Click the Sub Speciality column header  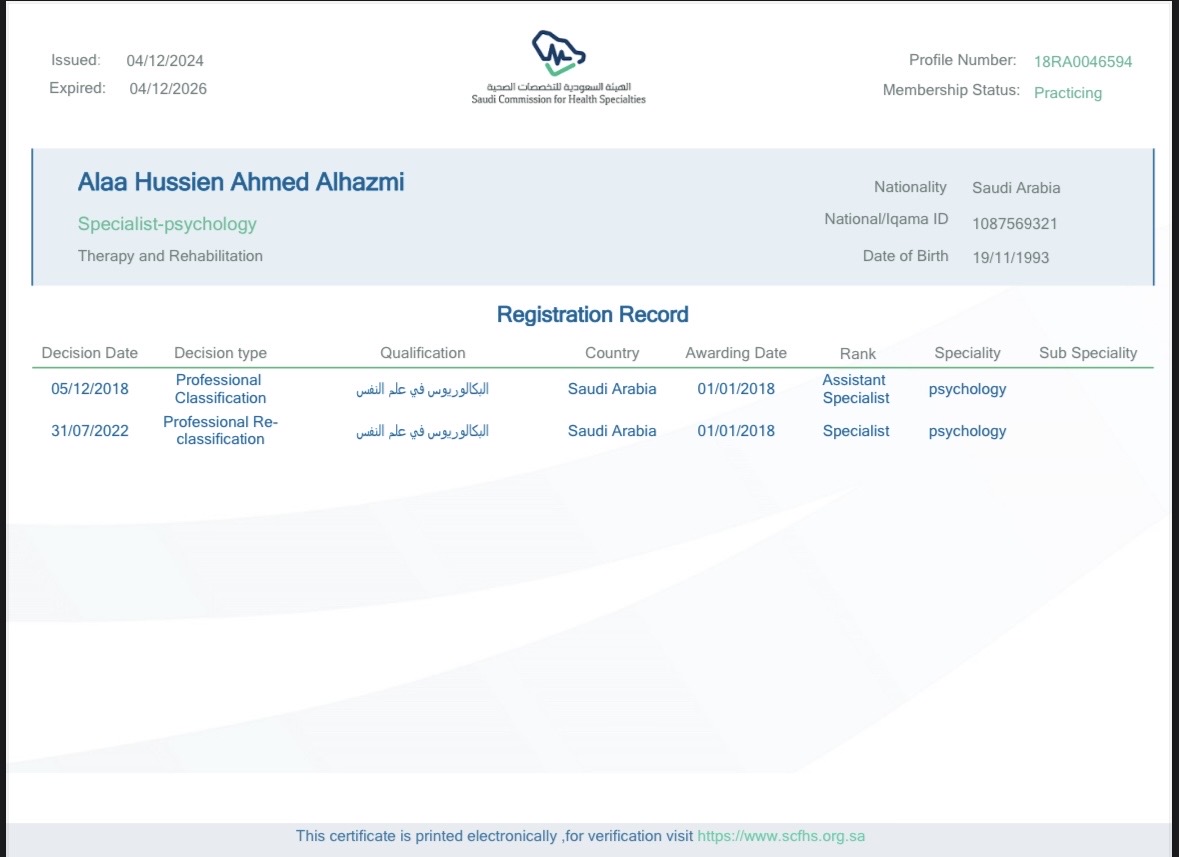click(x=1088, y=353)
